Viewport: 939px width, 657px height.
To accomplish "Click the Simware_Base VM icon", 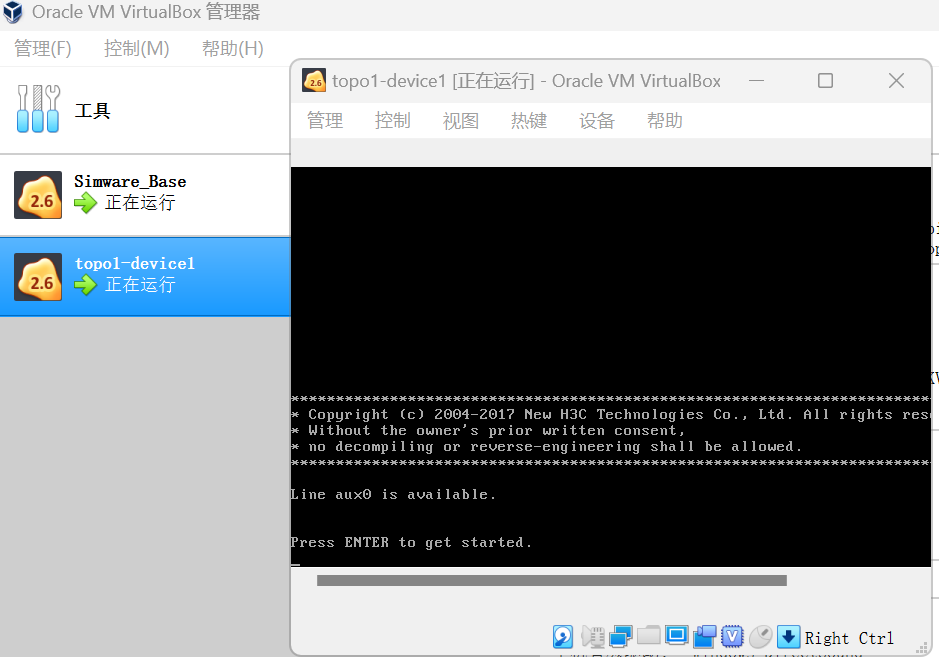I will tap(38, 195).
